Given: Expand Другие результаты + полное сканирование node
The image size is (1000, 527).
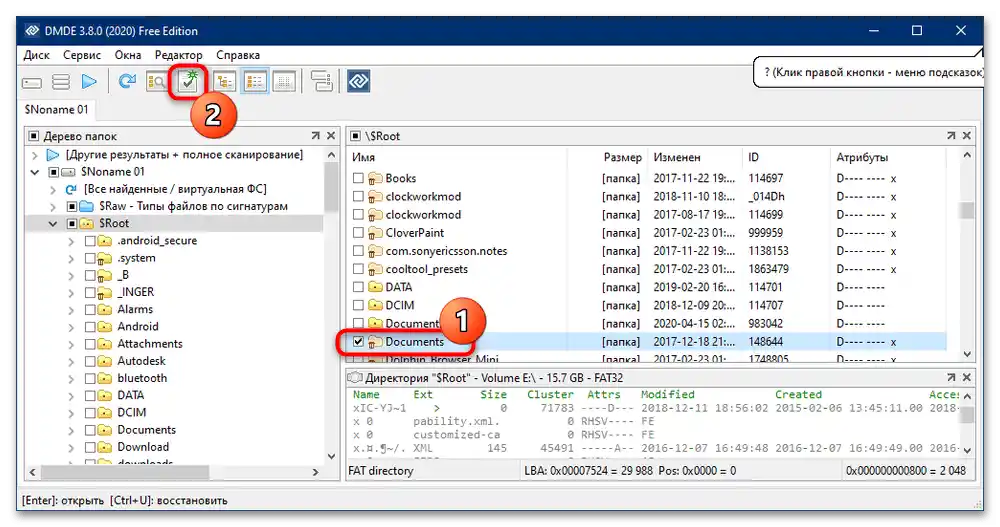Looking at the screenshot, I should point(35,155).
